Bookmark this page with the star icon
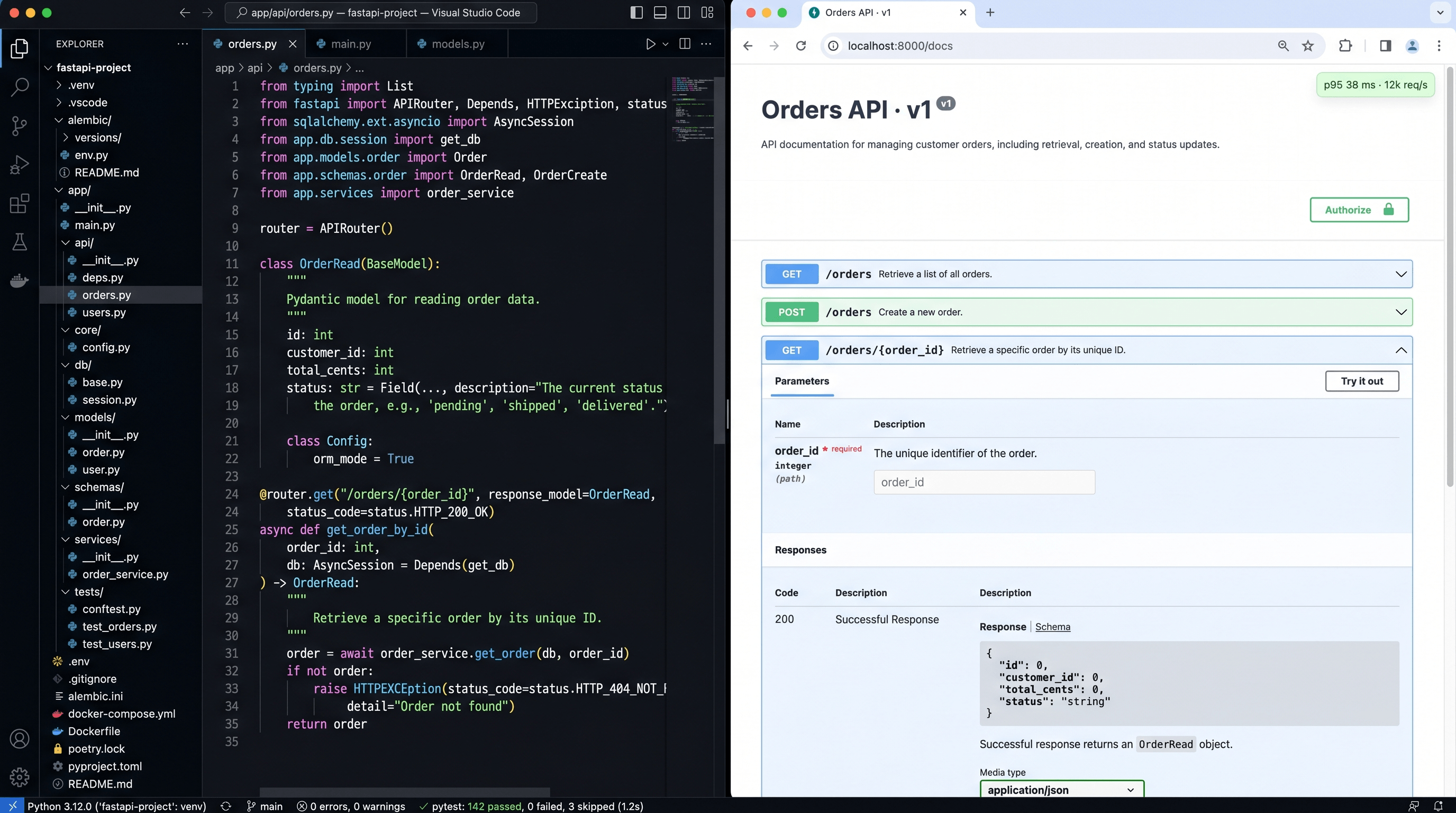Viewport: 1456px width, 813px height. [x=1308, y=46]
